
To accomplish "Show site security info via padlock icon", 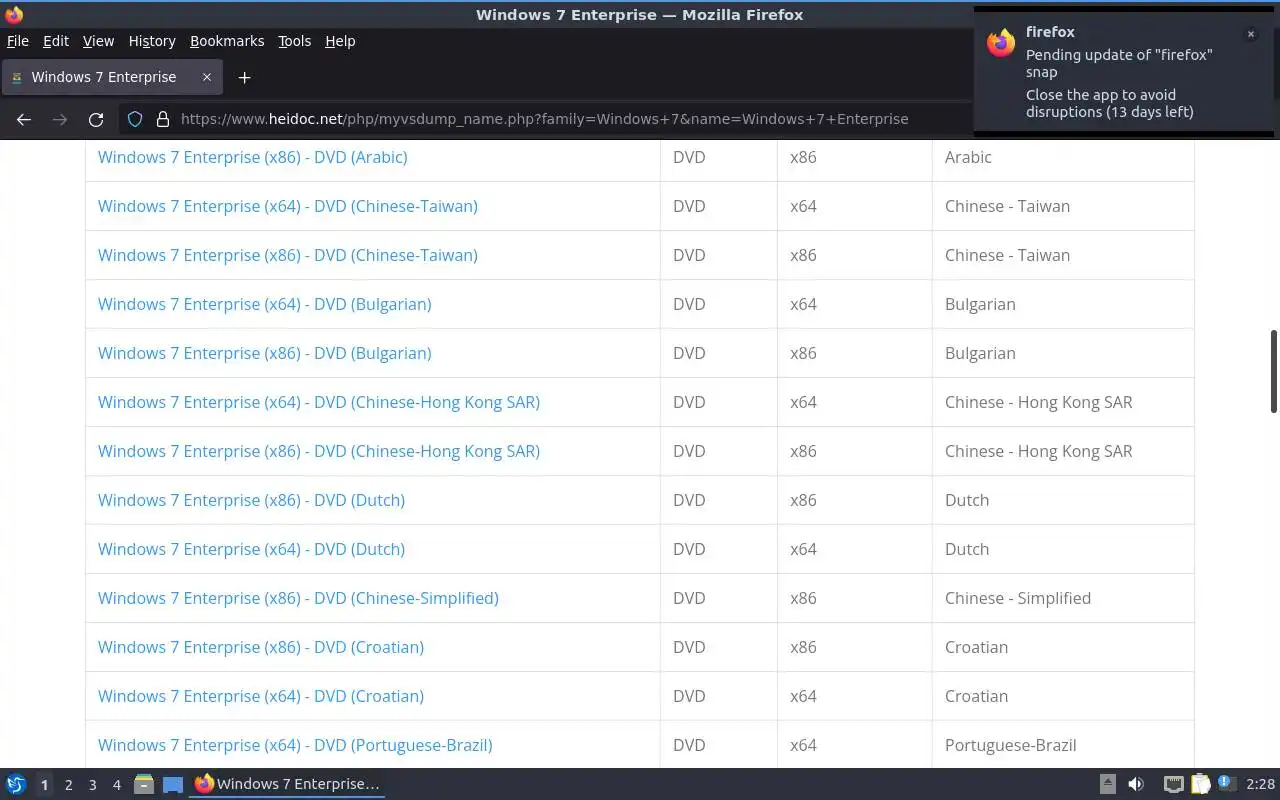I will (163, 119).
